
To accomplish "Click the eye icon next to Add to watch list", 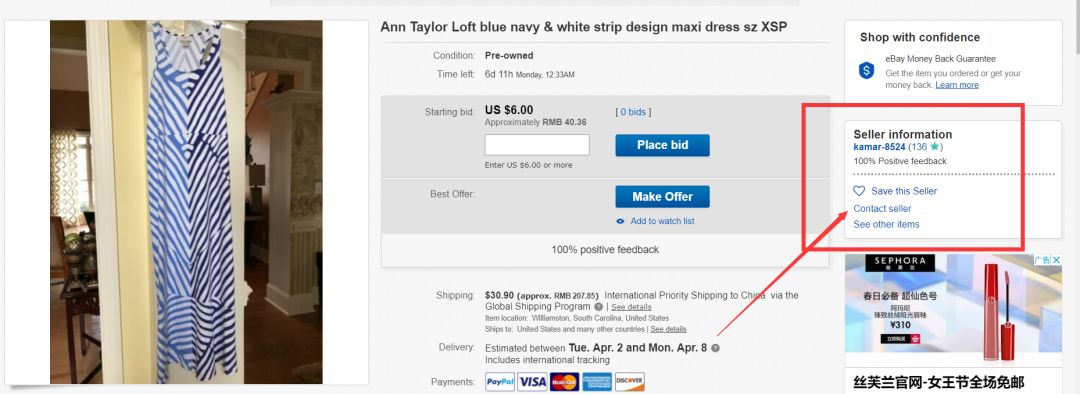I will tap(621, 221).
